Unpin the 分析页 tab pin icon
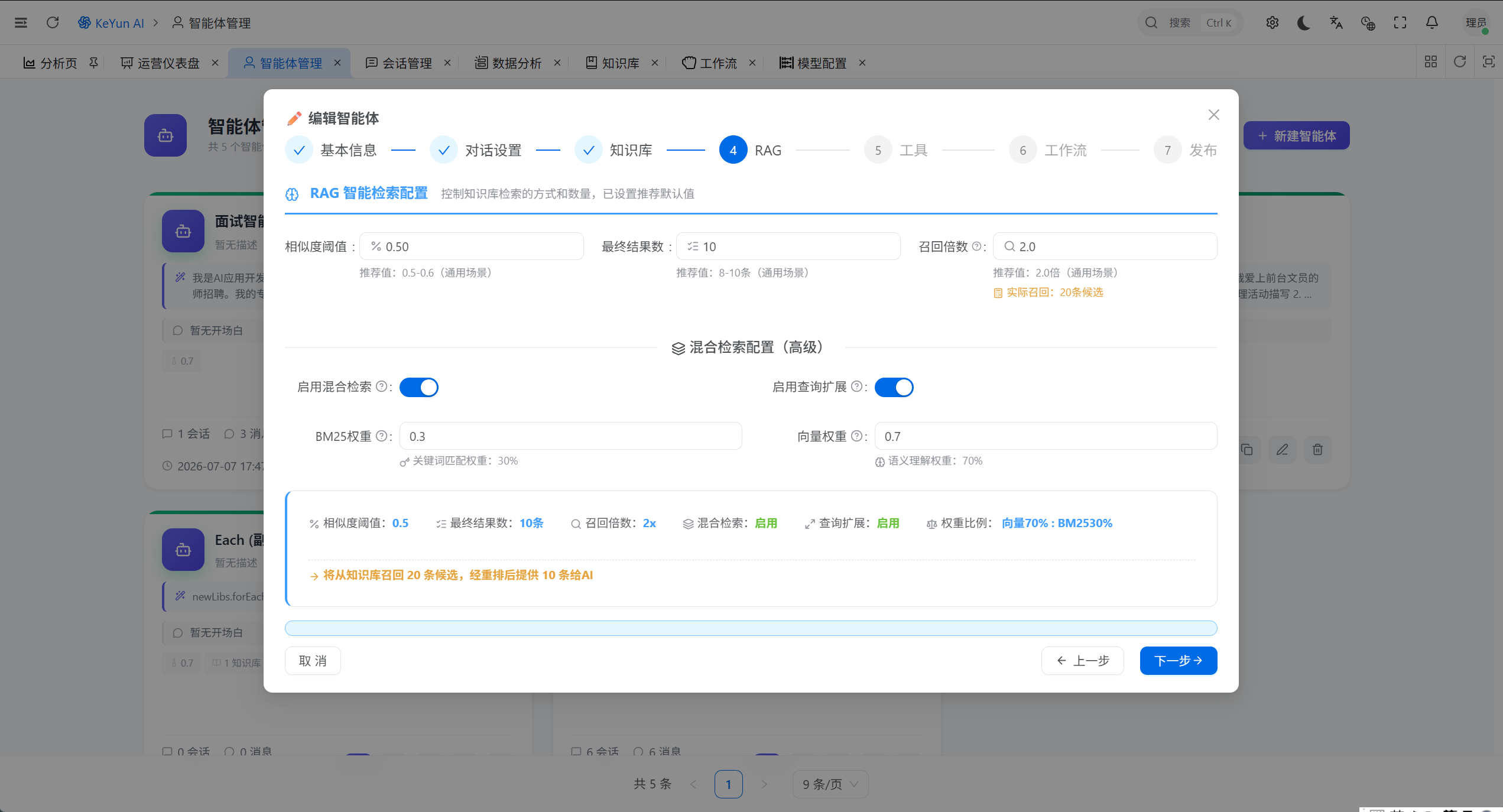The width and height of the screenshot is (1503, 812). [x=93, y=63]
